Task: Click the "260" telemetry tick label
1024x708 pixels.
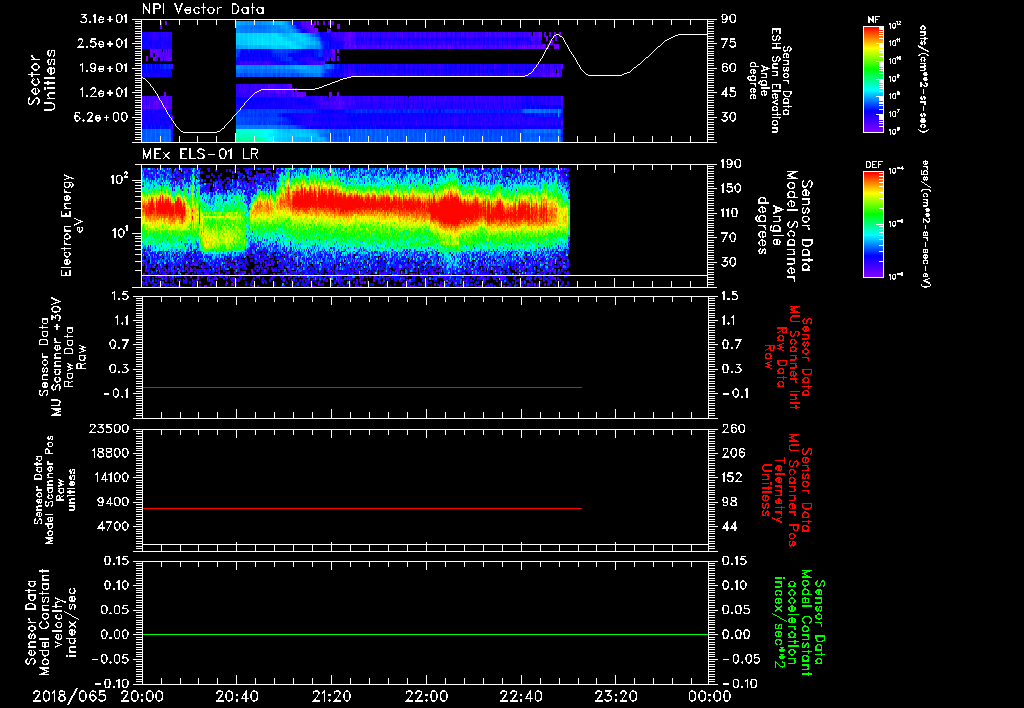Action: click(733, 428)
